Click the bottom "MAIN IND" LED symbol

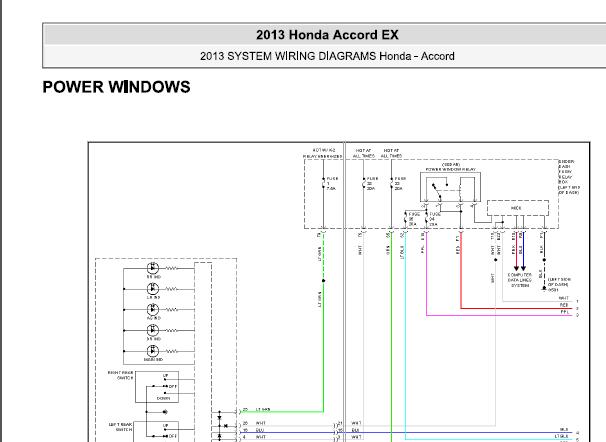[x=153, y=351]
